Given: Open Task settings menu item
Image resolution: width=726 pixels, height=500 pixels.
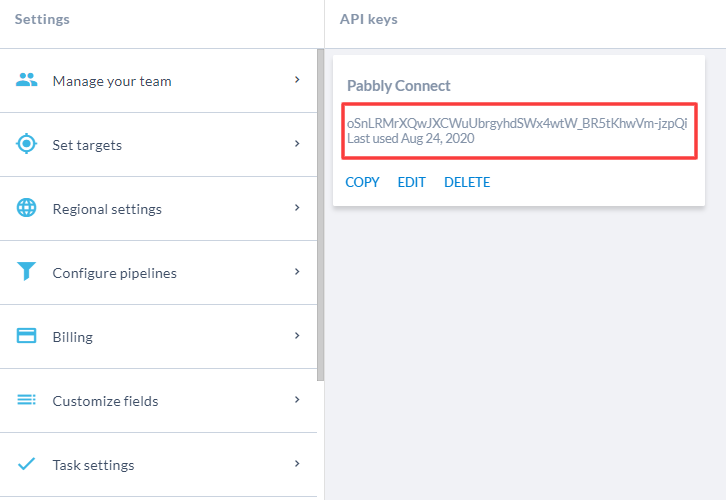Looking at the screenshot, I should (x=158, y=464).
